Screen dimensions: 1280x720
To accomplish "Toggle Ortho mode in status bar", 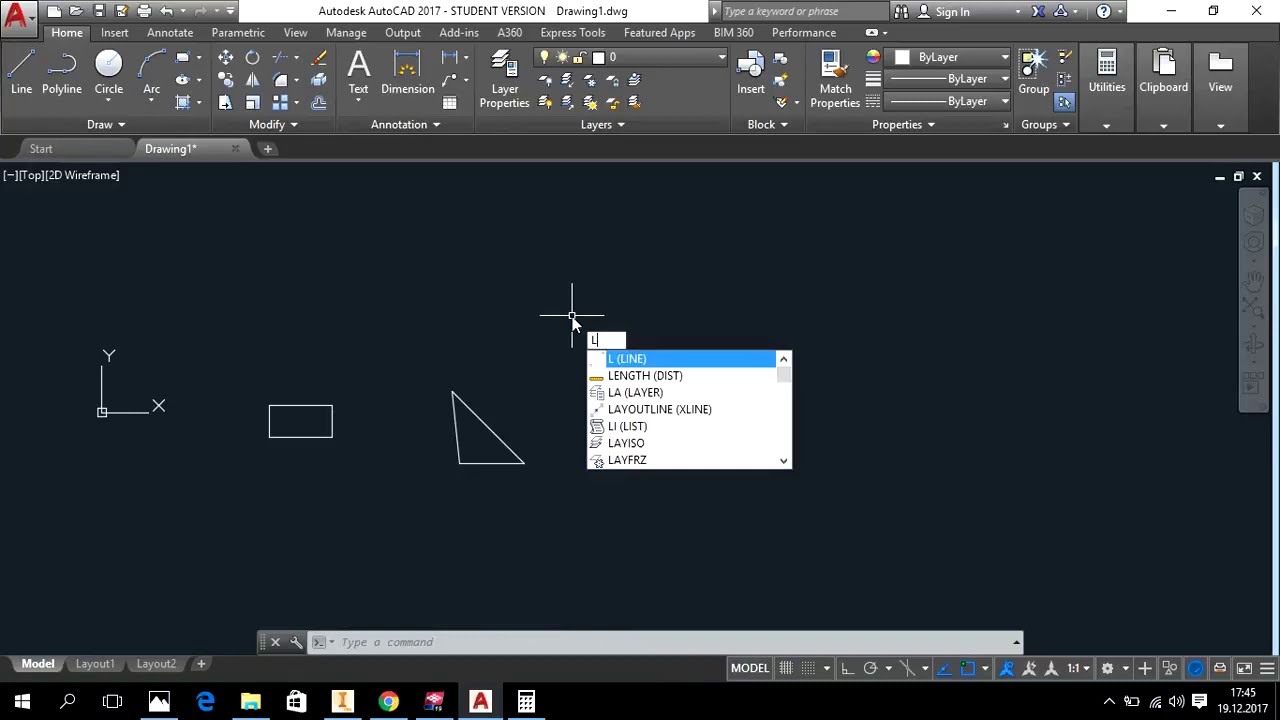I will pos(847,668).
